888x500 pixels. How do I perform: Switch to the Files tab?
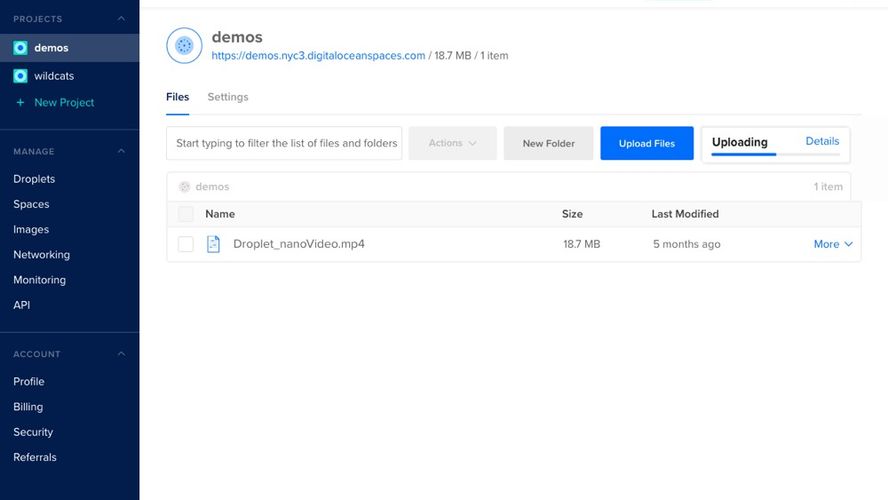coord(177,97)
